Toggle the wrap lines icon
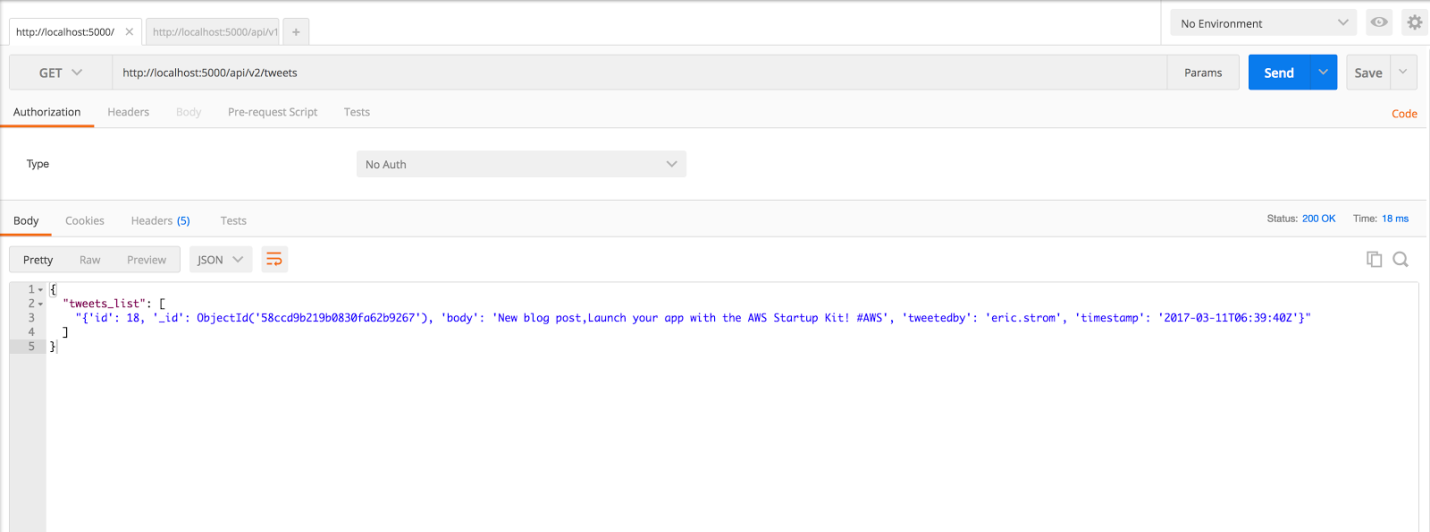The image size is (1430, 532). [273, 259]
